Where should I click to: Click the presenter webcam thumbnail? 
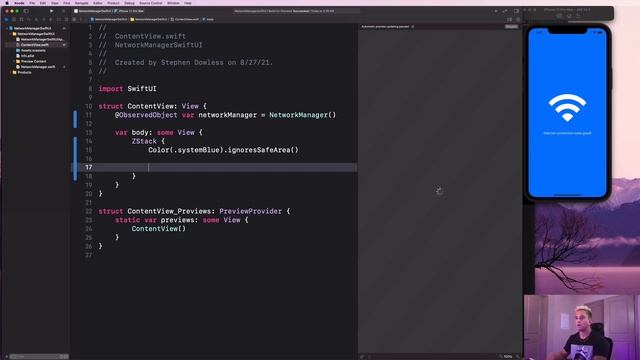pos(582,327)
